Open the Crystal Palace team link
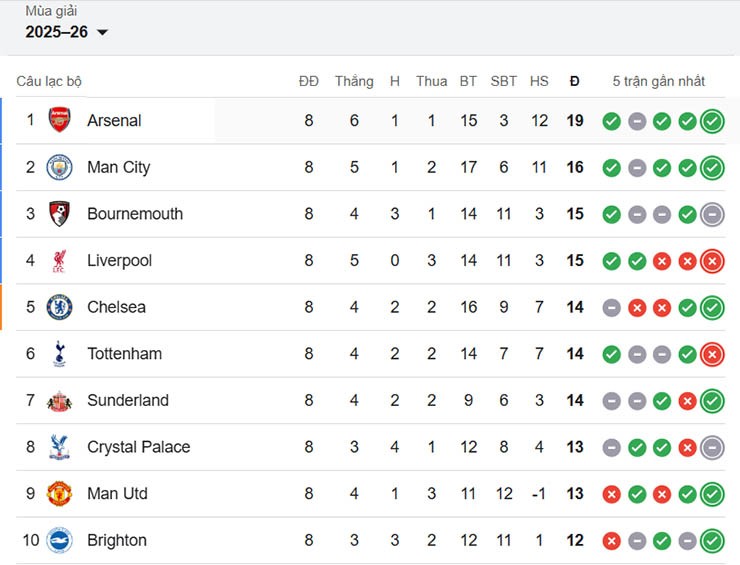The image size is (740, 565). (138, 447)
